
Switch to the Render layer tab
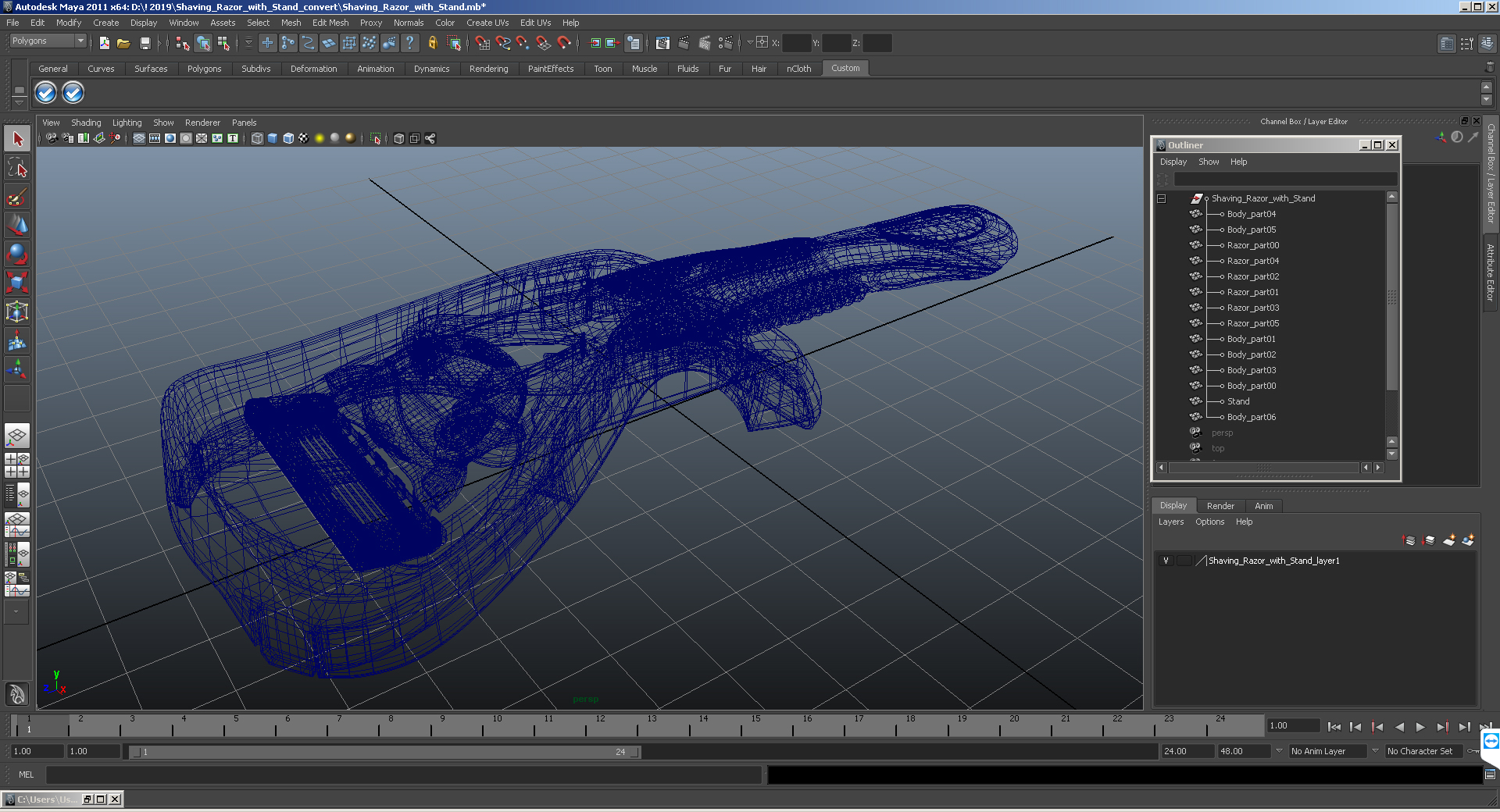[x=1220, y=506]
